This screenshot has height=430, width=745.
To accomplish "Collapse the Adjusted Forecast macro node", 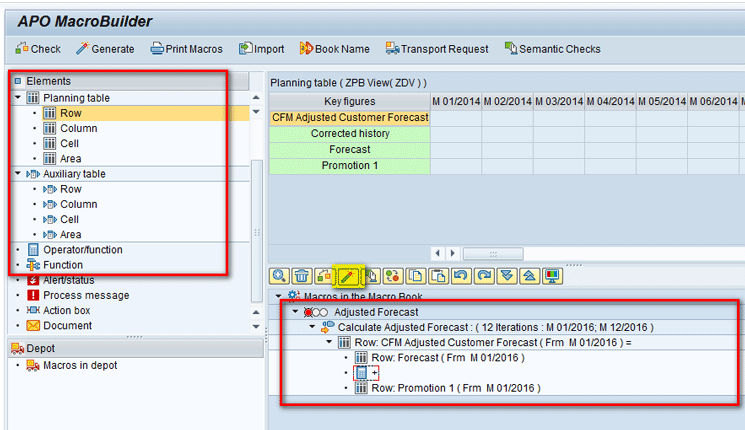I will tap(295, 312).
